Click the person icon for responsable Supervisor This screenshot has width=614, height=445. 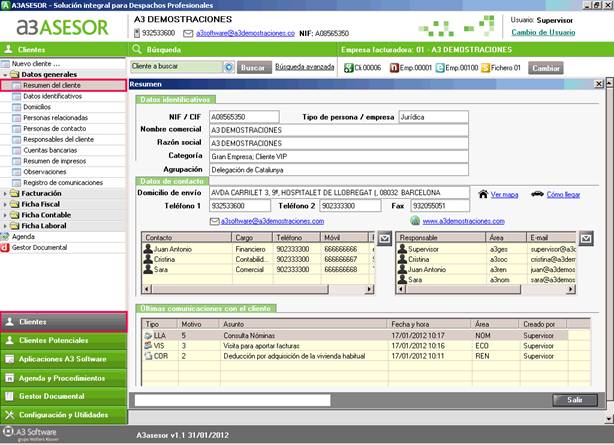[x=402, y=249]
